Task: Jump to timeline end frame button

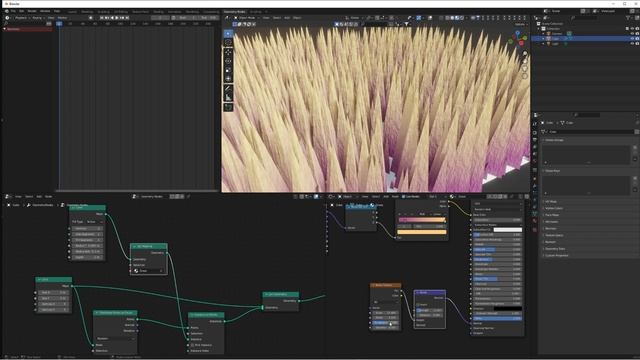Action: (127, 18)
